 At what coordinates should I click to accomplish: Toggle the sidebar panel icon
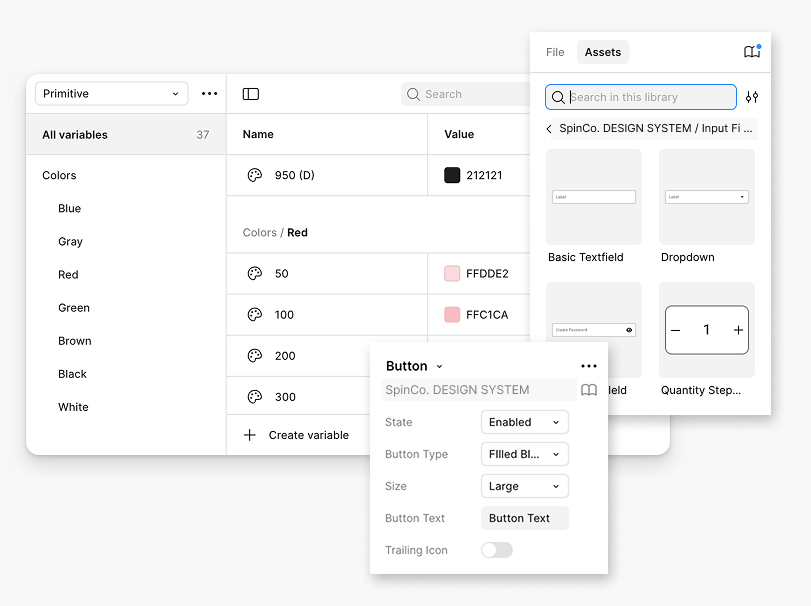tap(251, 94)
